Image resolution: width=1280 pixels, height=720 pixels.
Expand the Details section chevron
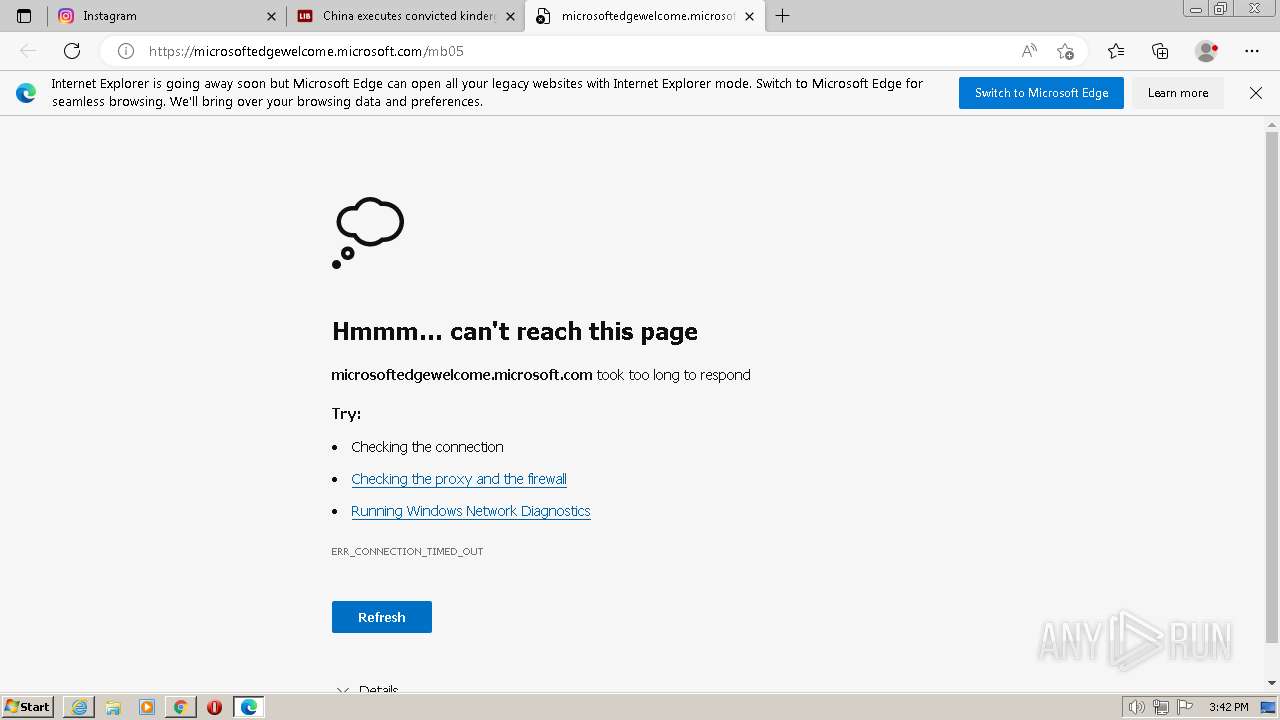pos(343,690)
